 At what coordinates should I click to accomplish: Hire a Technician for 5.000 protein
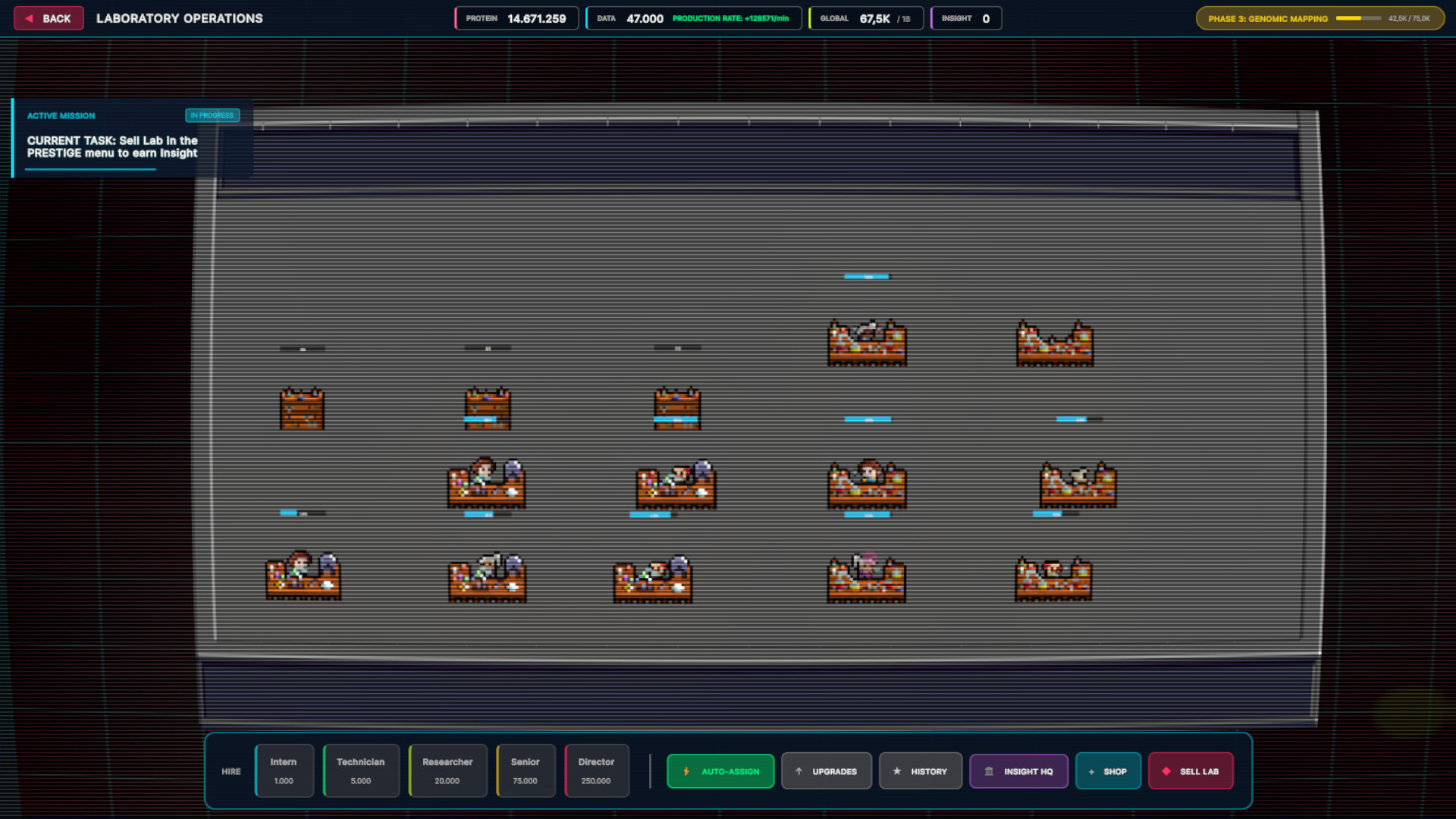point(361,770)
